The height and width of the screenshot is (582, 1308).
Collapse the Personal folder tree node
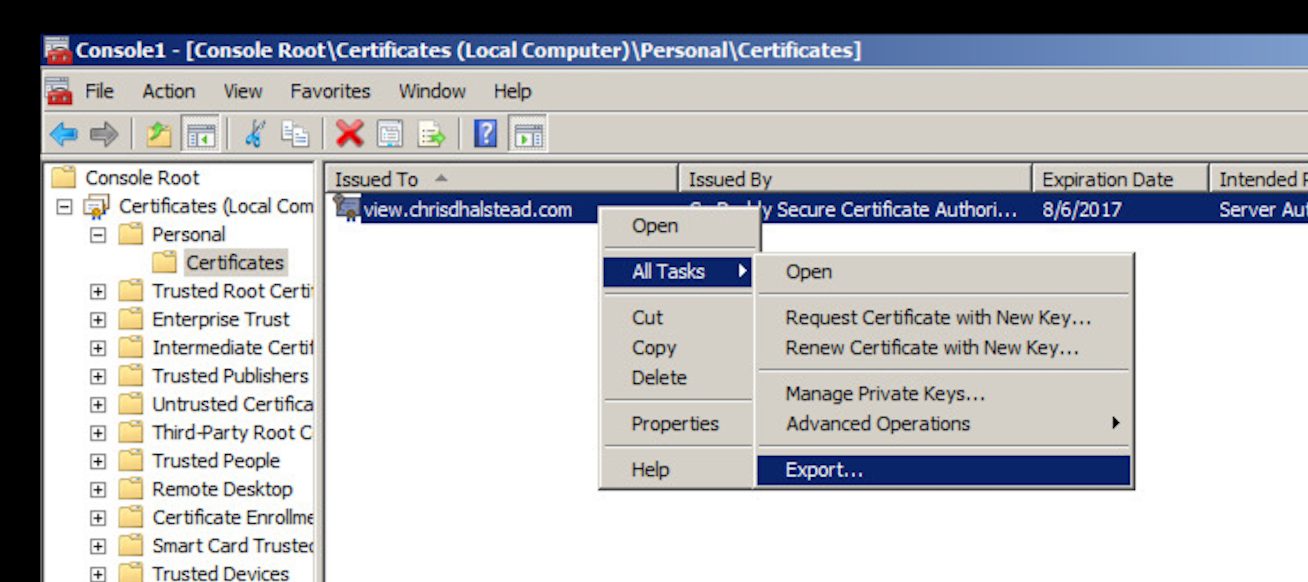click(x=98, y=235)
